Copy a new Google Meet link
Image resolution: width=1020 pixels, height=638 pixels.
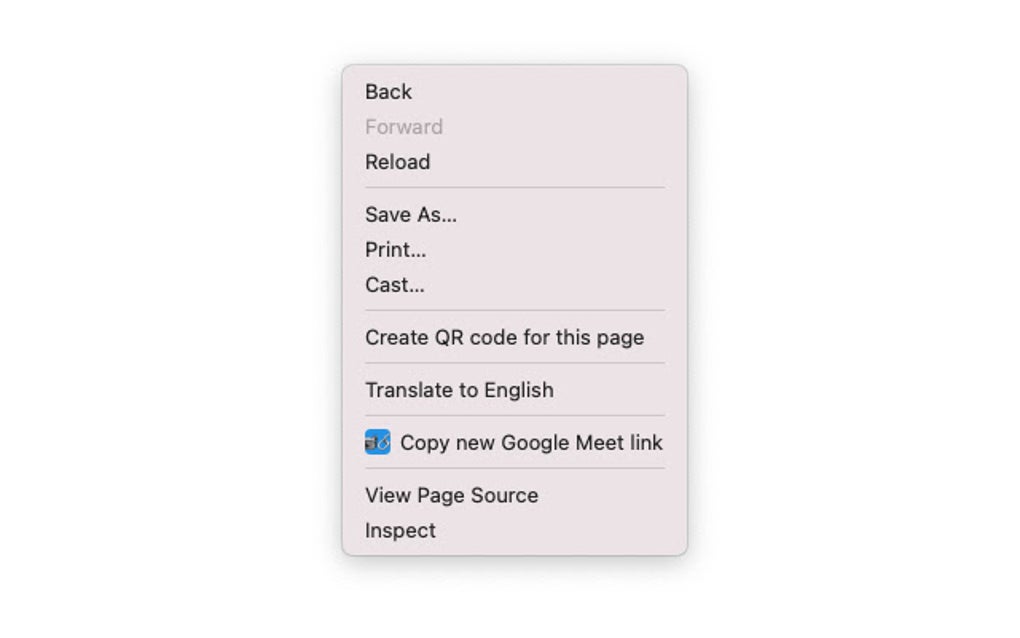click(x=530, y=442)
